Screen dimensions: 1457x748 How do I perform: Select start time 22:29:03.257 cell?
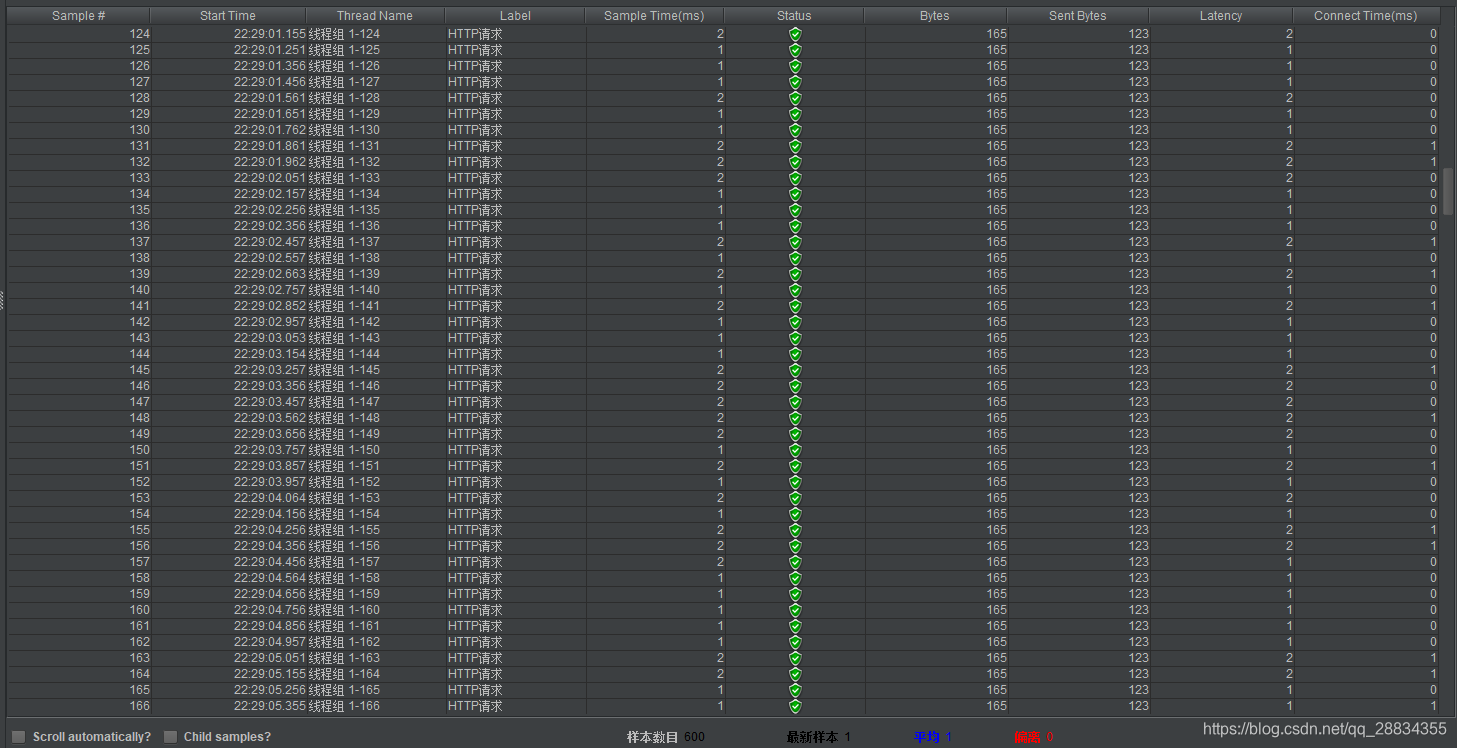point(270,370)
